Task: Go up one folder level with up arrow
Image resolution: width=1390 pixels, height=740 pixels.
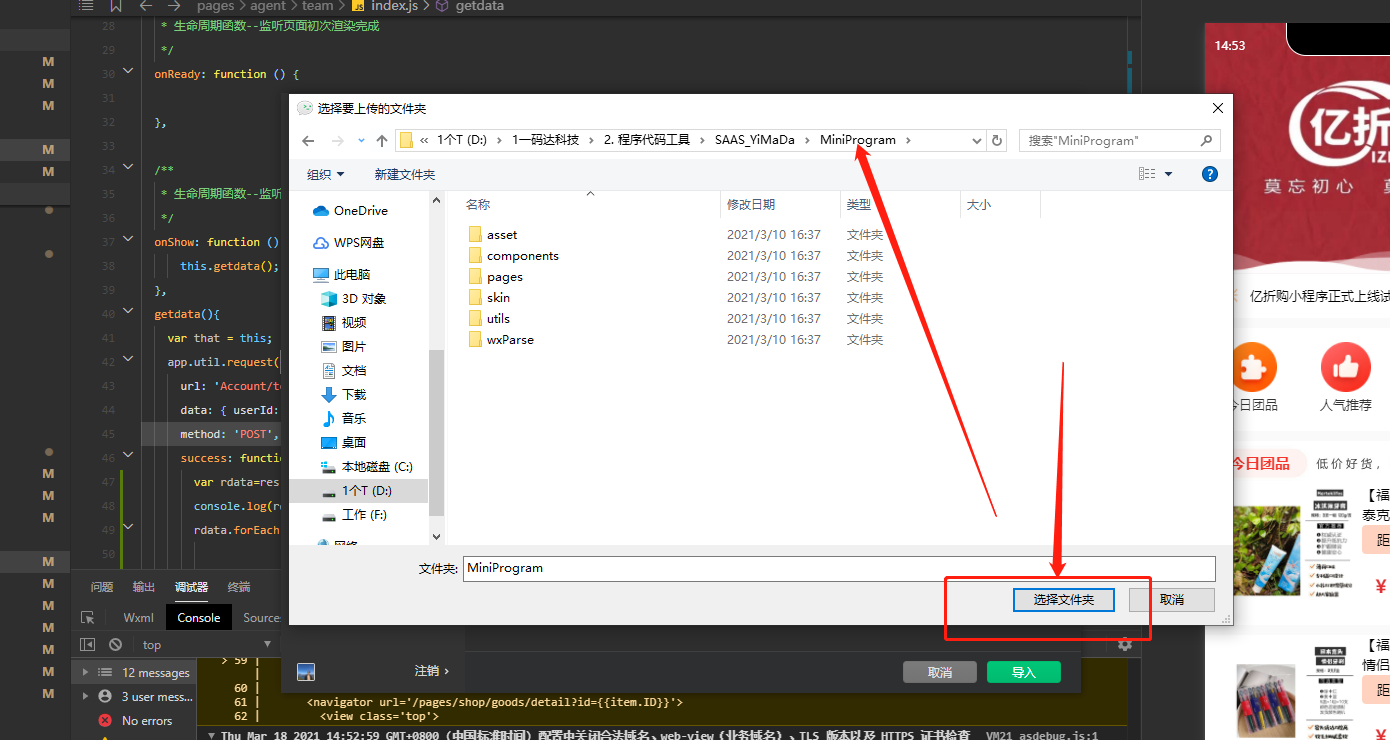Action: (x=382, y=141)
